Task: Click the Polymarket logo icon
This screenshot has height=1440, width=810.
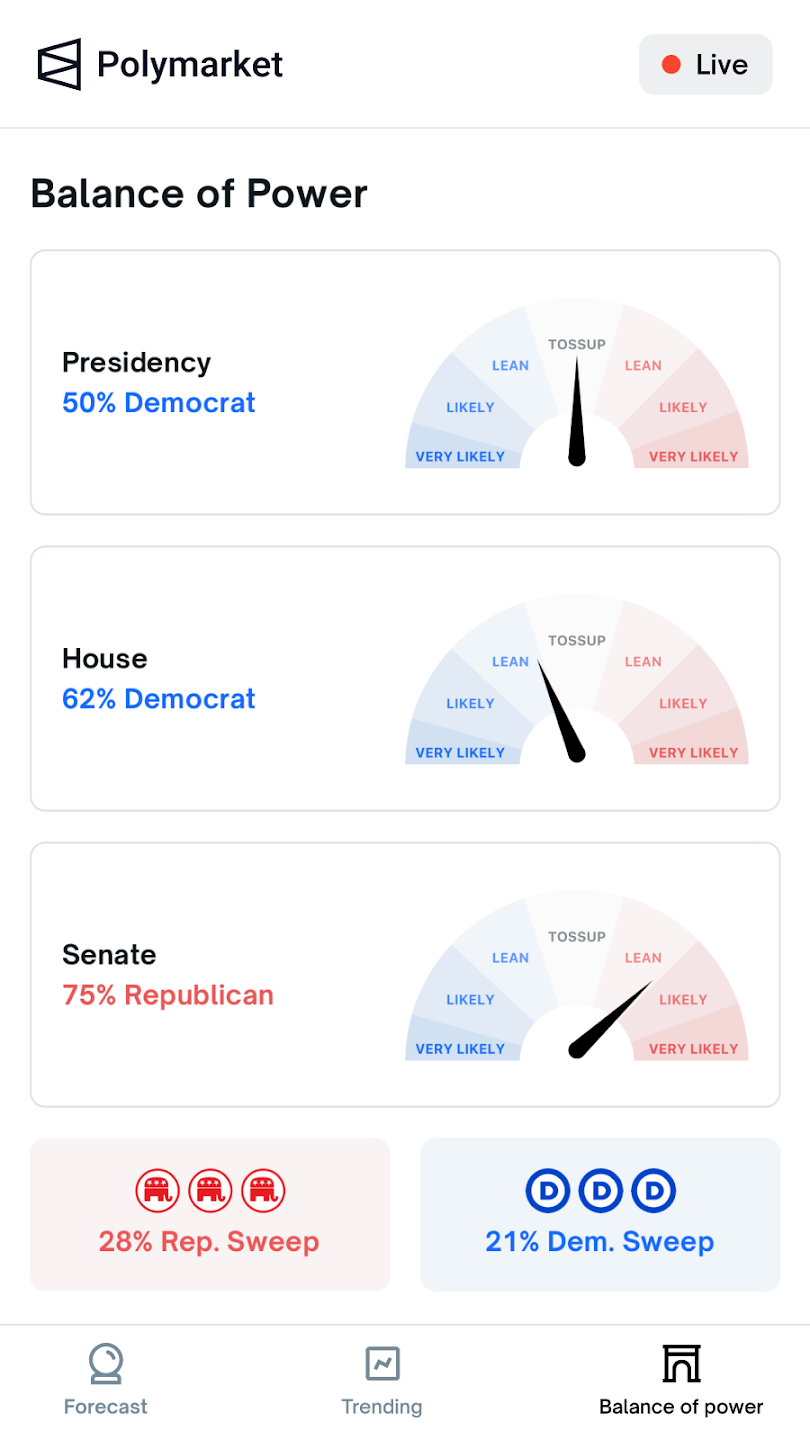Action: click(59, 65)
